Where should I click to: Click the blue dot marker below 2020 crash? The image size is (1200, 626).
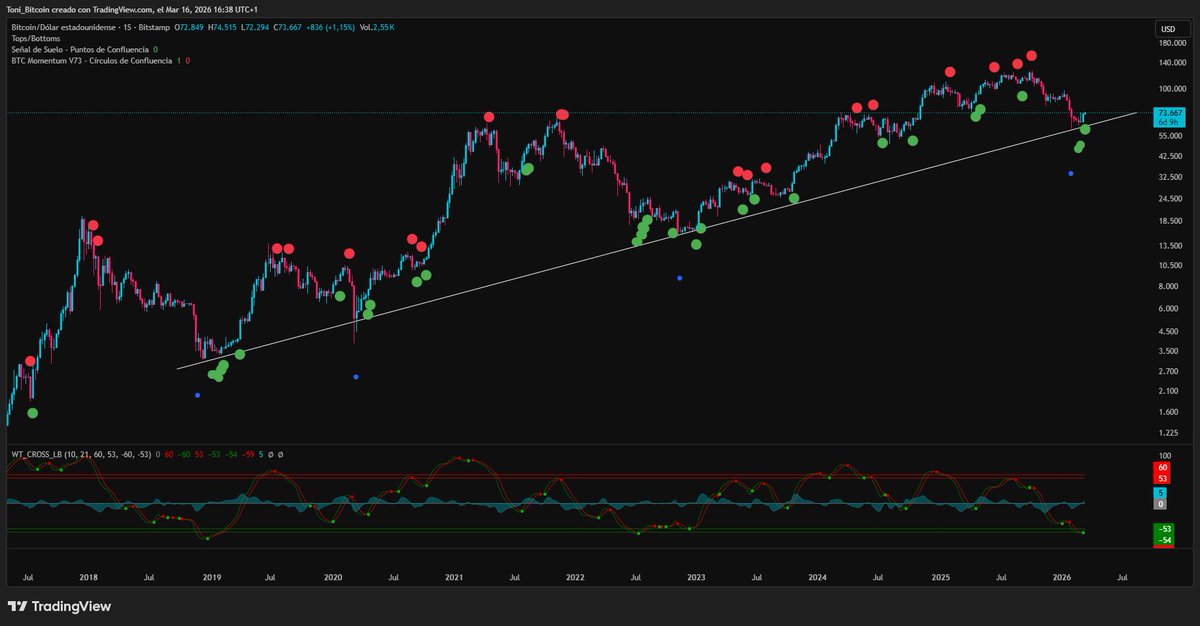[357, 377]
